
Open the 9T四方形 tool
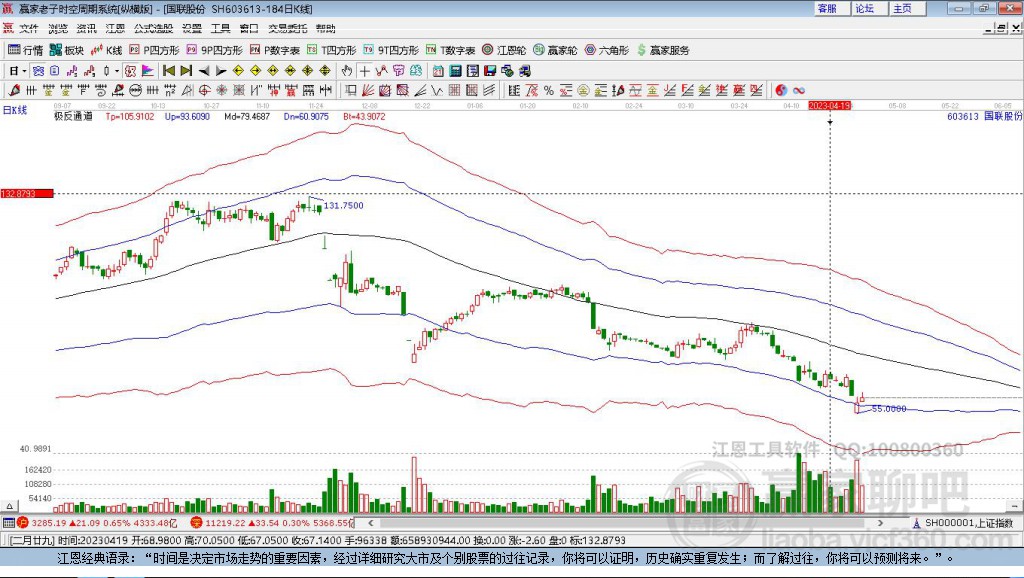pos(391,50)
